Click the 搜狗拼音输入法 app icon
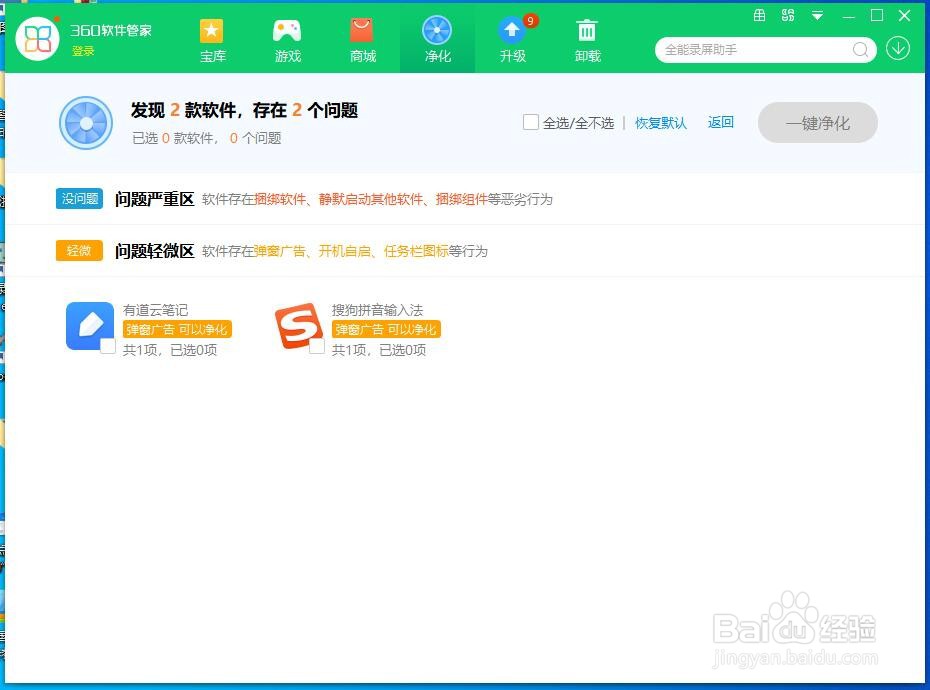Screen dimensions: 930x690 tap(298, 326)
